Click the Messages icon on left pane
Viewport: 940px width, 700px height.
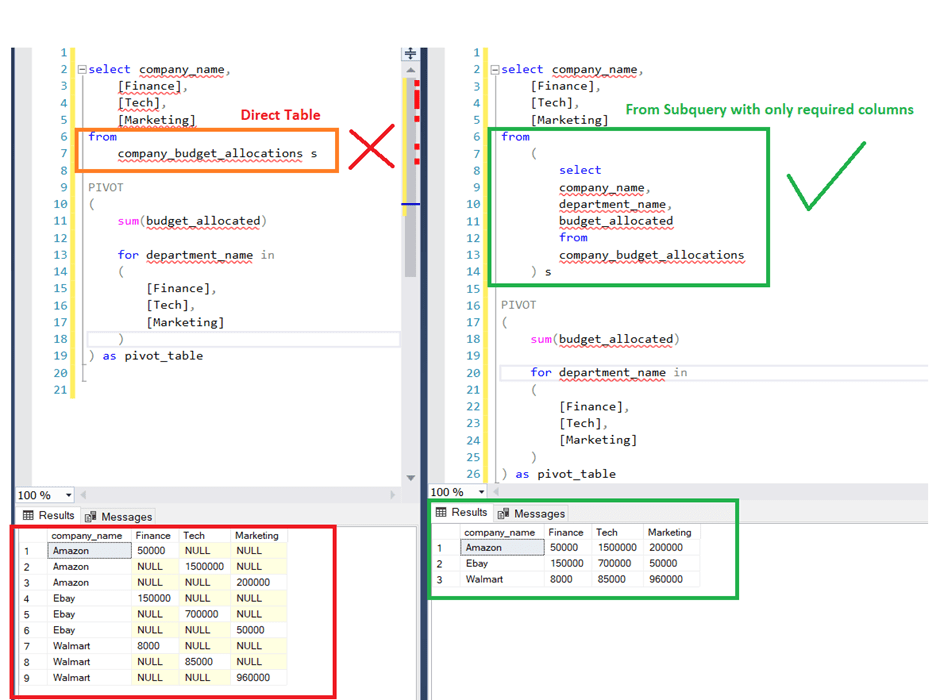92,516
